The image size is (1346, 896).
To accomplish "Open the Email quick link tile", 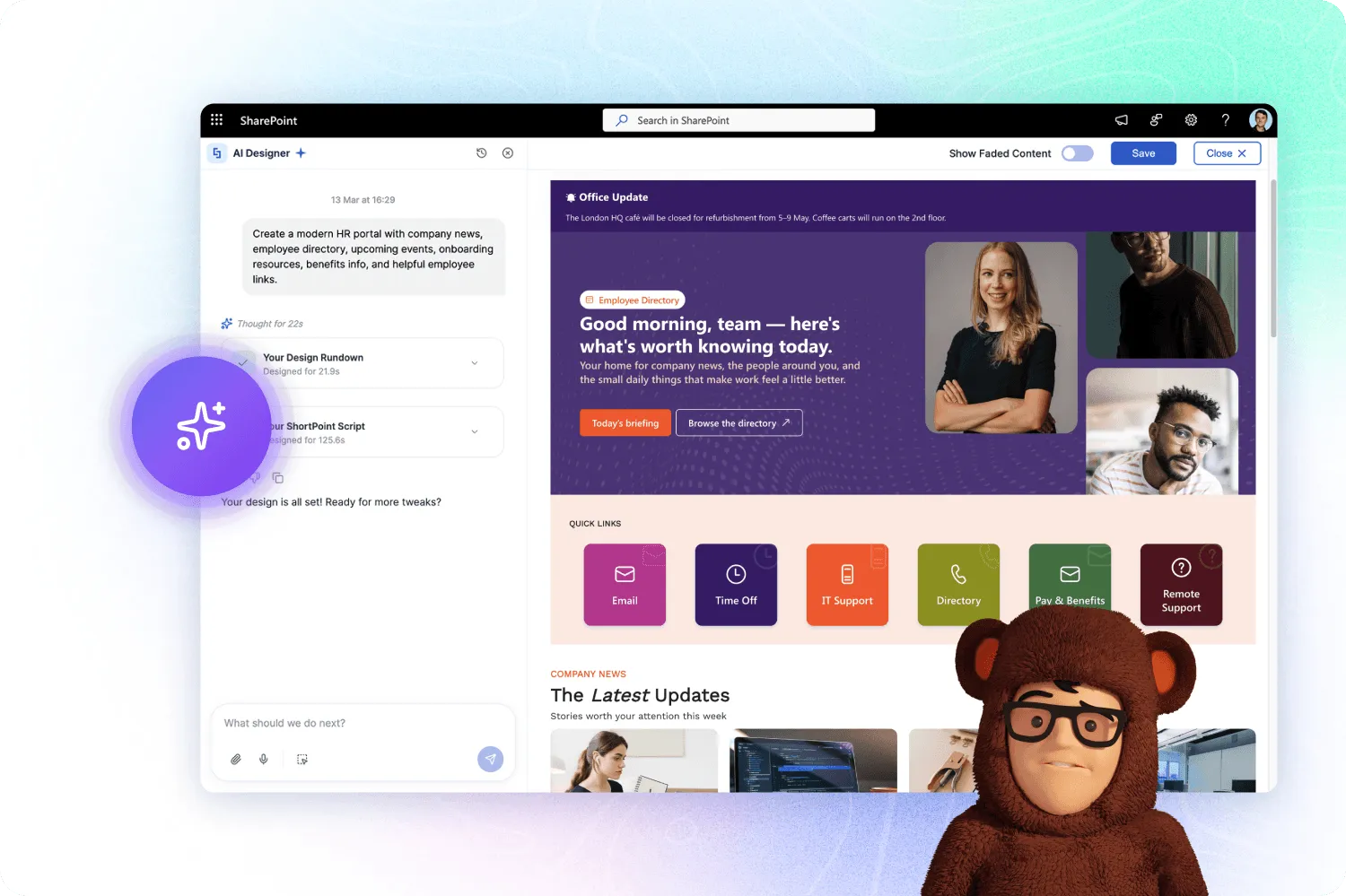I will tap(625, 585).
